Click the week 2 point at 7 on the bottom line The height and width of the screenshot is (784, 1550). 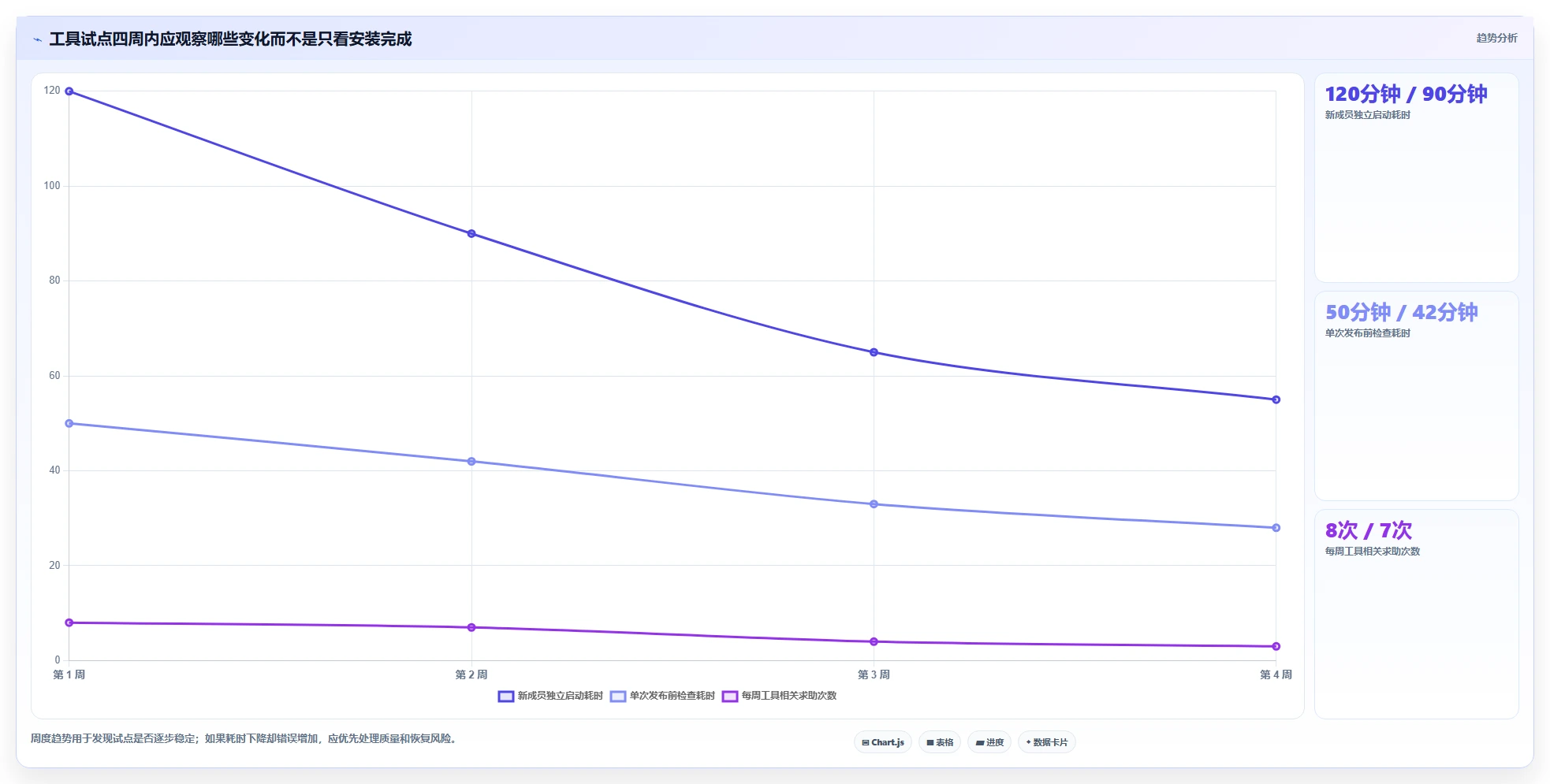tap(471, 627)
